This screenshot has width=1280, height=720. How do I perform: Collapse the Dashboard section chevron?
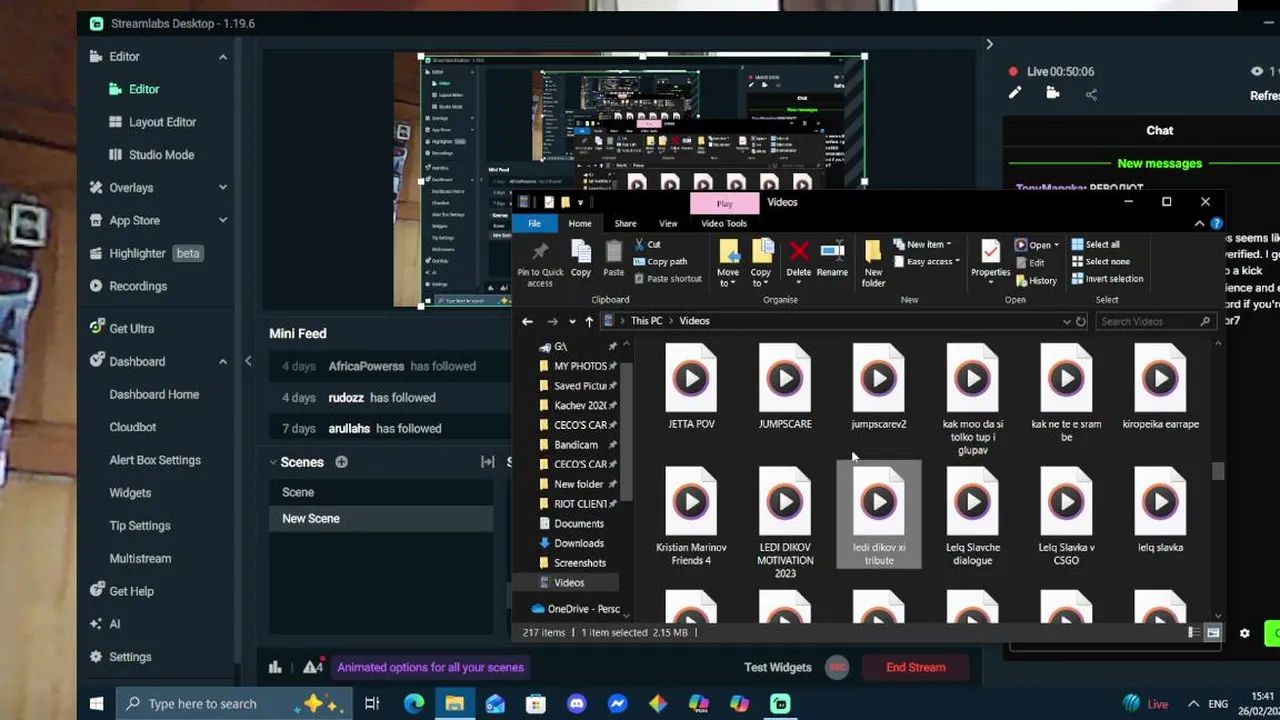(222, 362)
